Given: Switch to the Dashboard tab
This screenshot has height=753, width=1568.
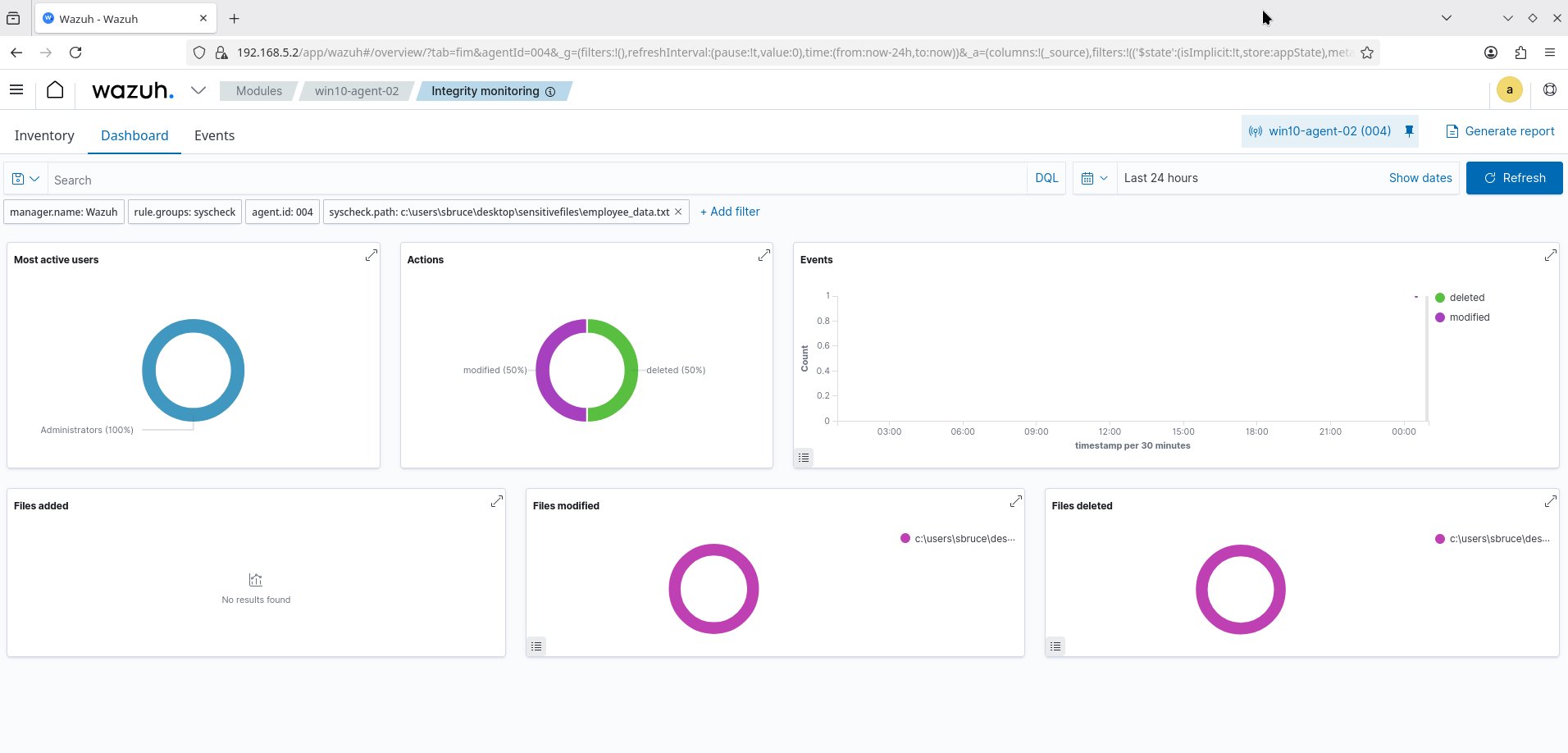Looking at the screenshot, I should [134, 135].
